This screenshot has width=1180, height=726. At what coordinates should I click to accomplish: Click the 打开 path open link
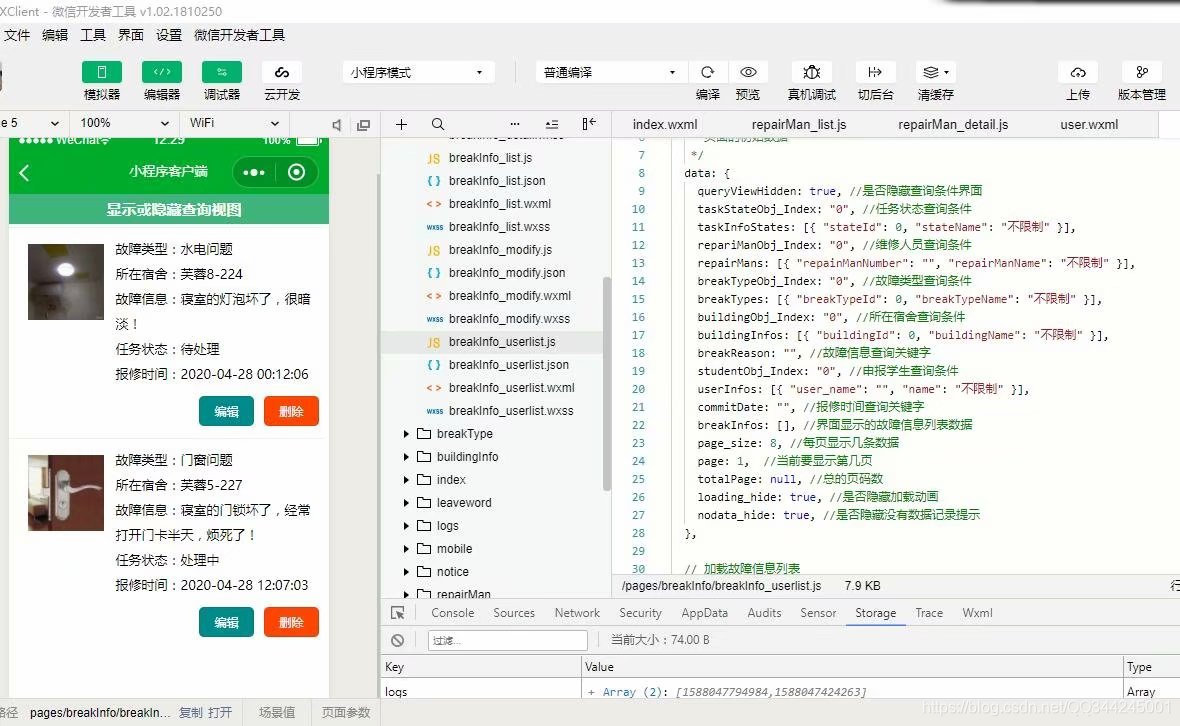[220, 712]
